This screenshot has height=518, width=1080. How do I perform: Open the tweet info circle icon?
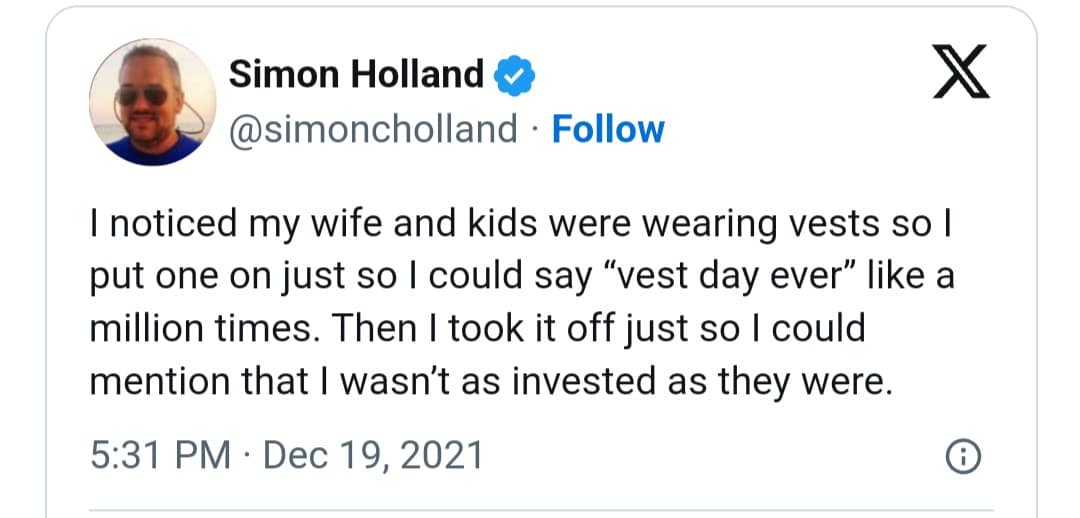tap(959, 457)
